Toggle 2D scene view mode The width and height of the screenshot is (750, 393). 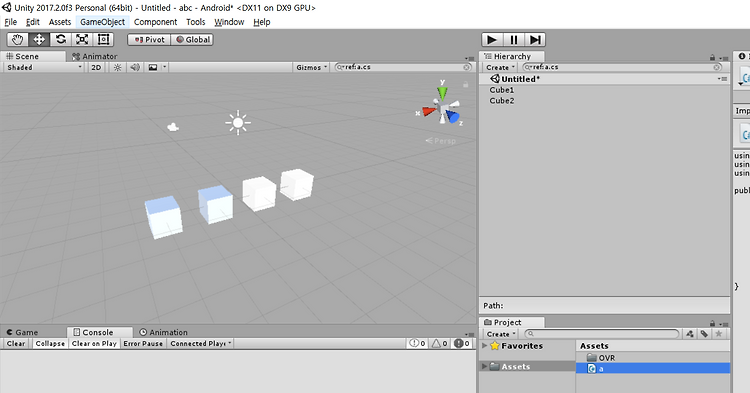[96, 67]
